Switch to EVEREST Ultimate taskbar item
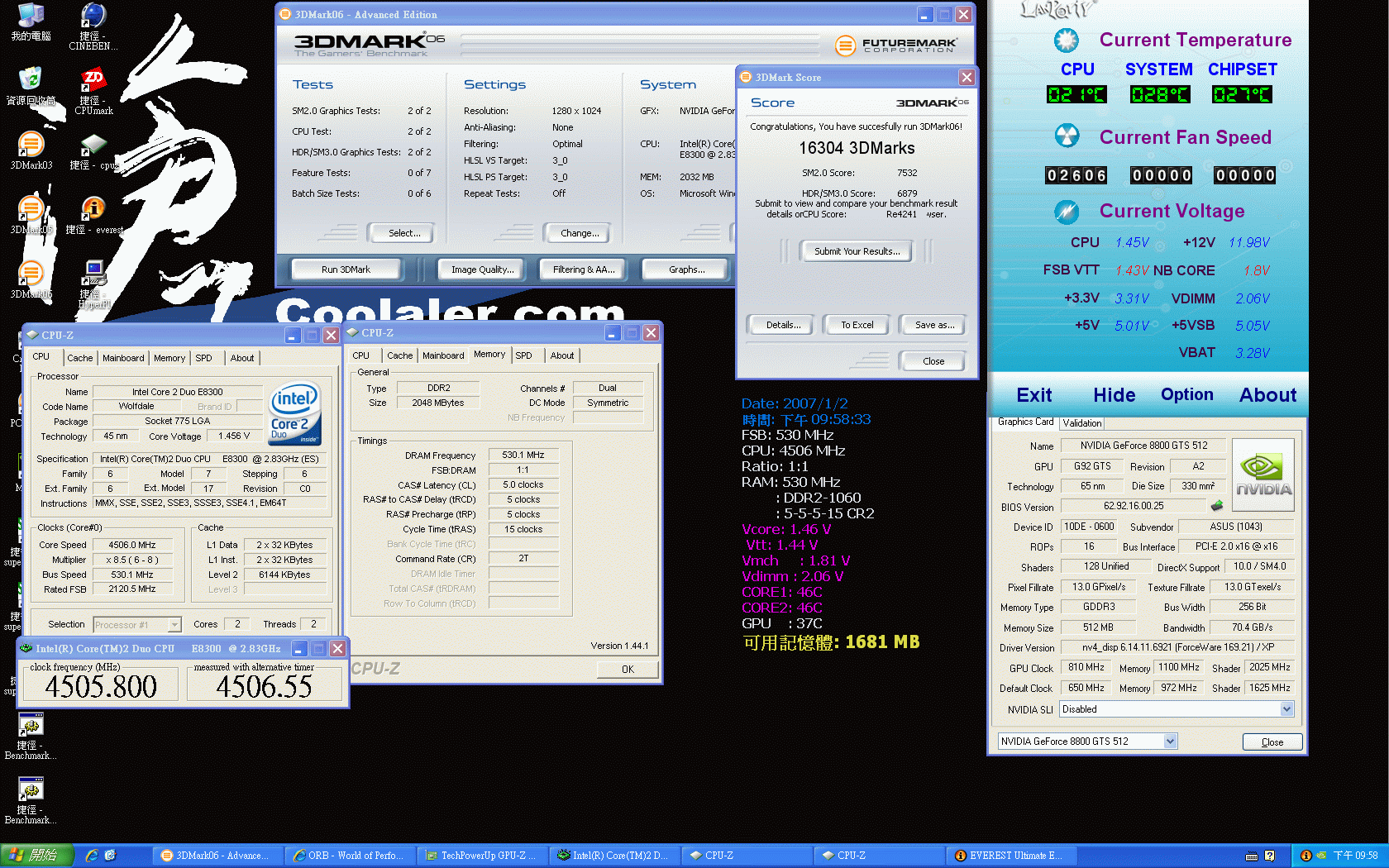 tap(1010, 856)
